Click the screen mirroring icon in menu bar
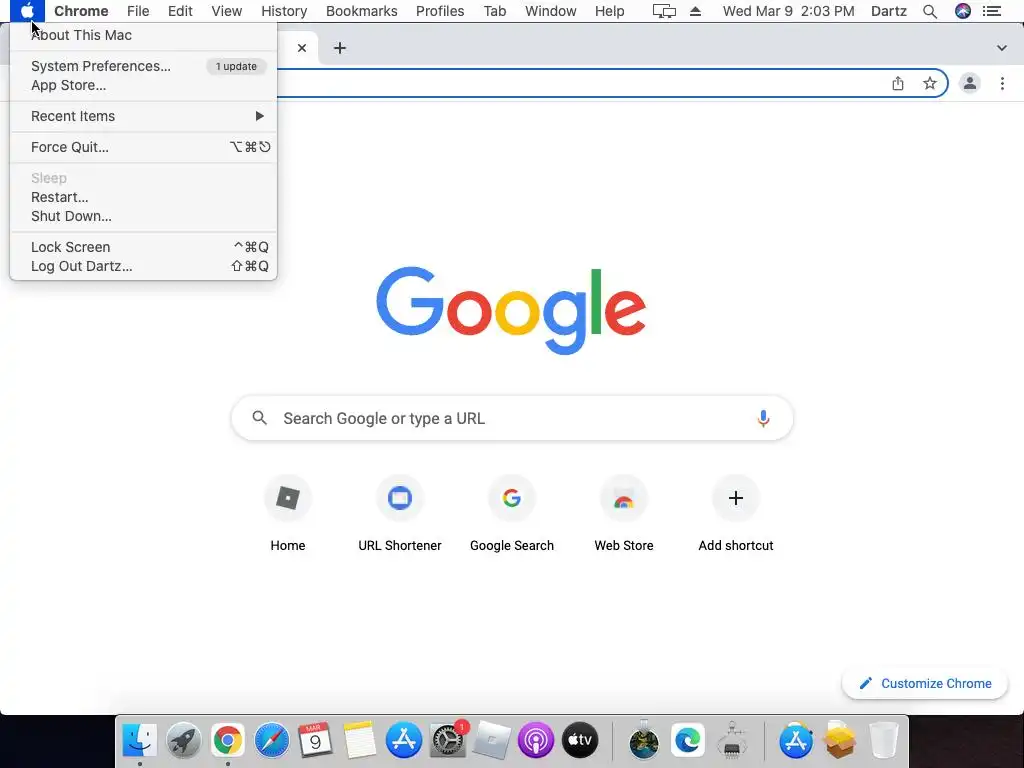The image size is (1024, 768). tap(664, 11)
